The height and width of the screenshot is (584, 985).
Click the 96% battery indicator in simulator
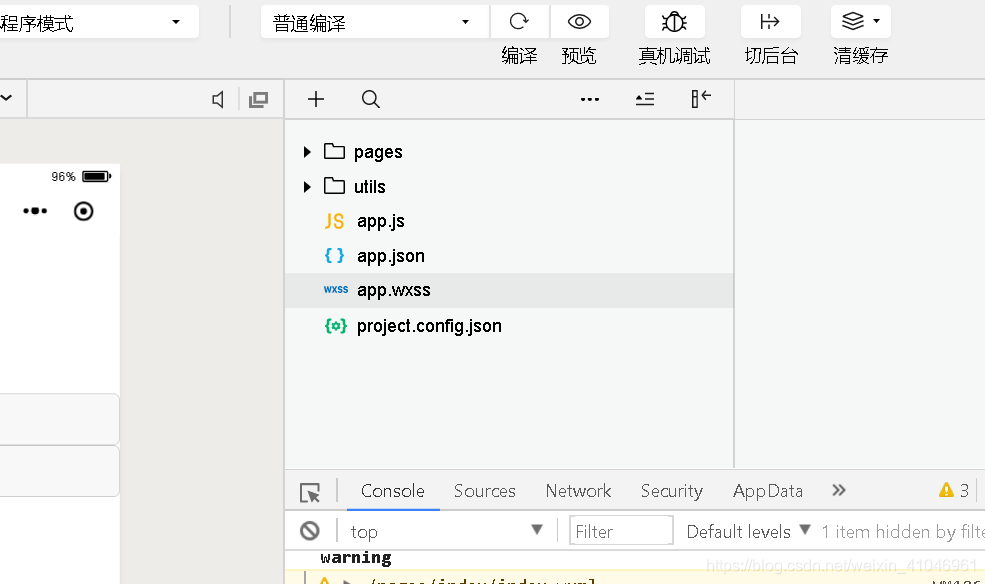[81, 176]
